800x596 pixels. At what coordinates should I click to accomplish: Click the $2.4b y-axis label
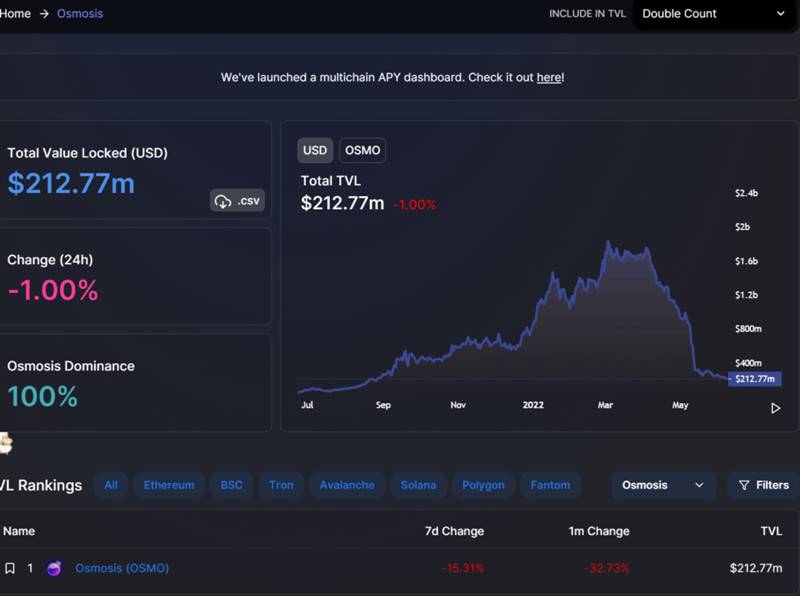(746, 193)
